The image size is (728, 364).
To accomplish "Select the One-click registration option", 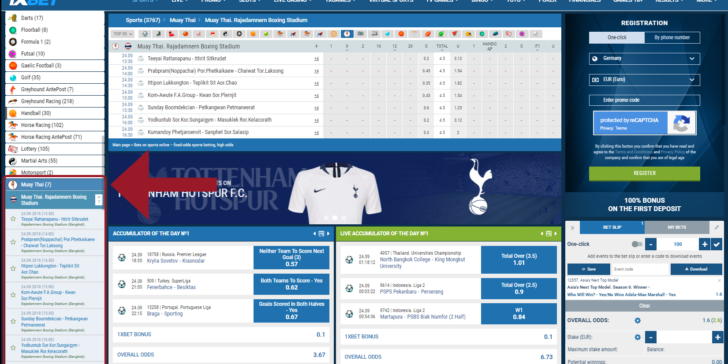I will [617, 38].
